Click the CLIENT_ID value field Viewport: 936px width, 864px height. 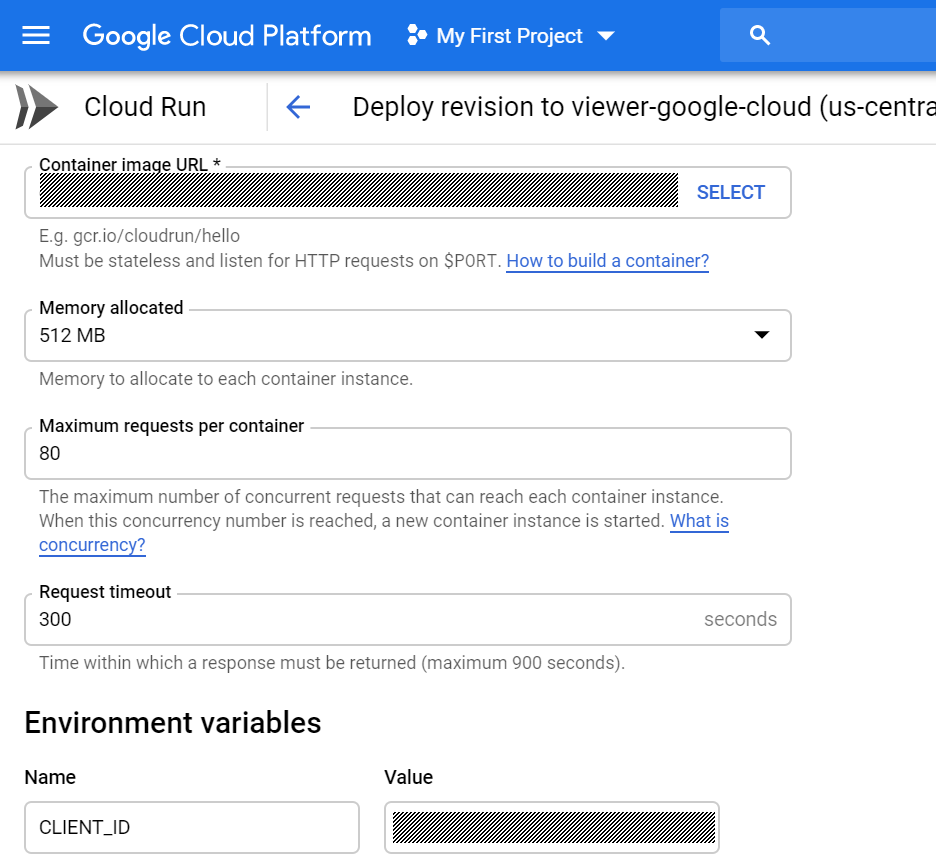pyautogui.click(x=552, y=828)
